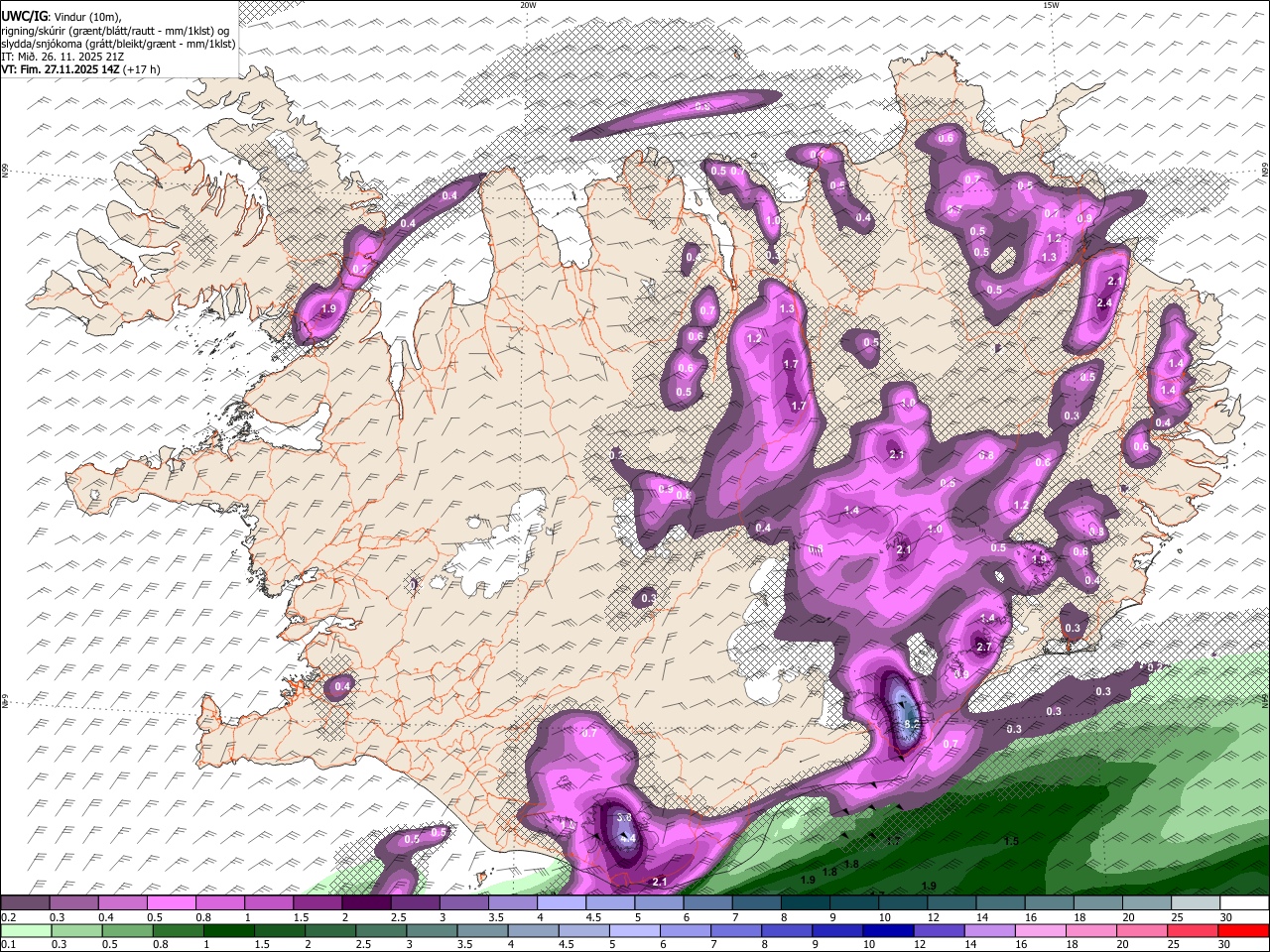Click the '(+17 h)' forecast offset
The height and width of the screenshot is (952, 1270).
[x=141, y=69]
